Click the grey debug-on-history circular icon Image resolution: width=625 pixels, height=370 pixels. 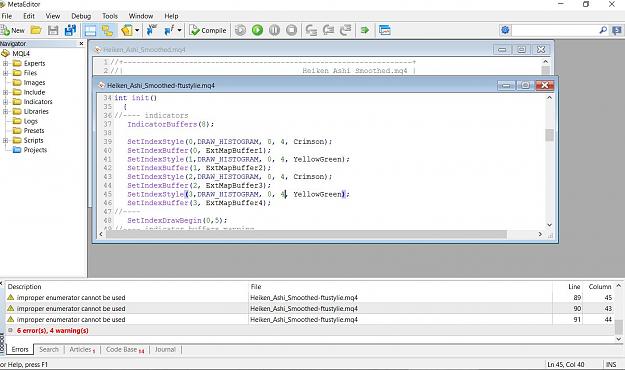click(240, 30)
